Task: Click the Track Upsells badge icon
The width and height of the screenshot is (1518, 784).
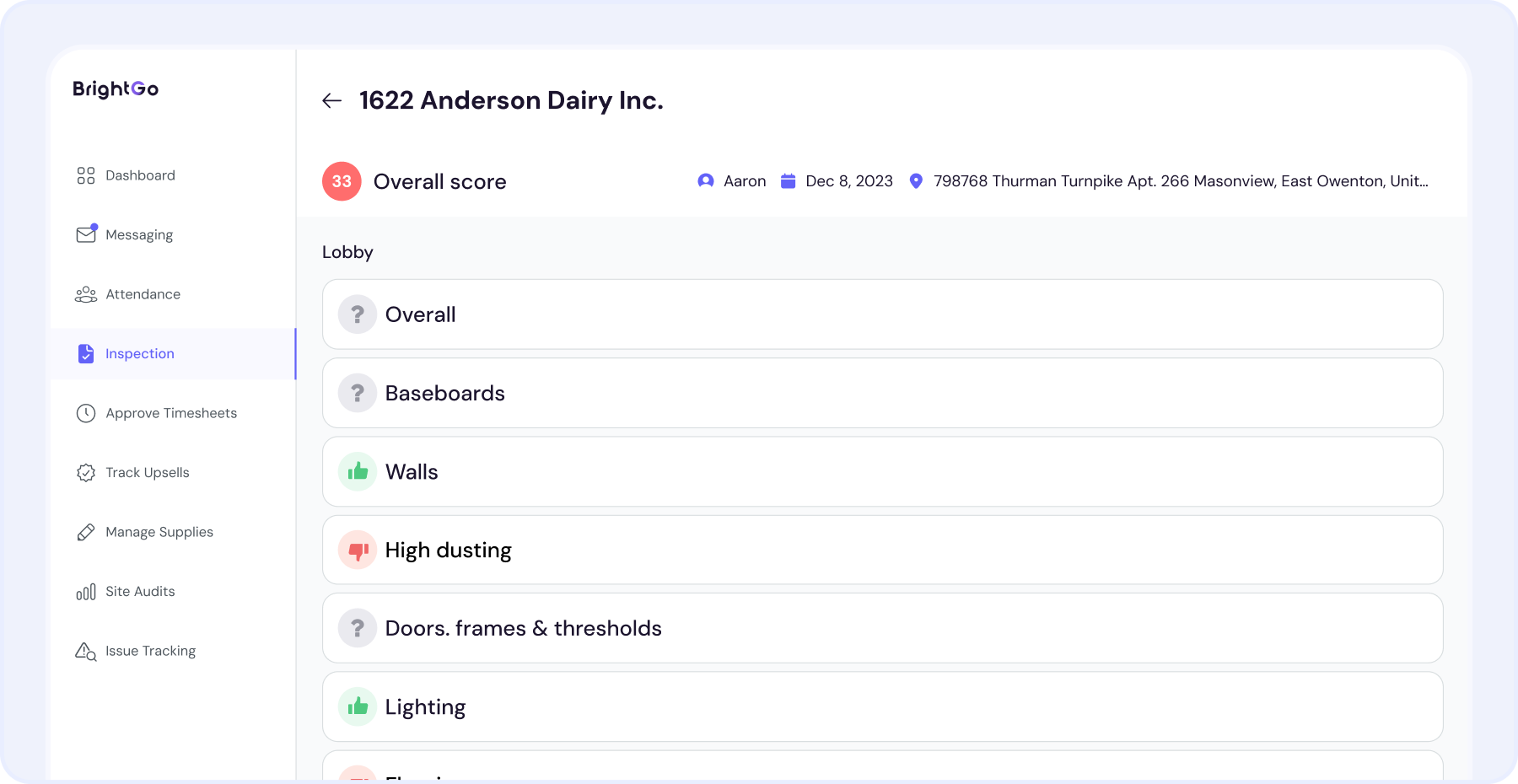Action: click(86, 472)
